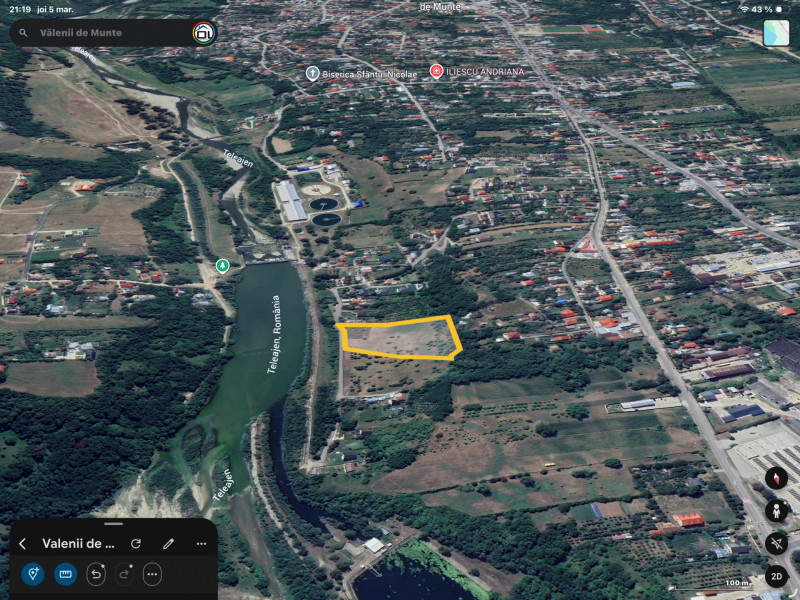Switch the map to 2D view
Screen dimensions: 800x600
pyautogui.click(x=777, y=576)
